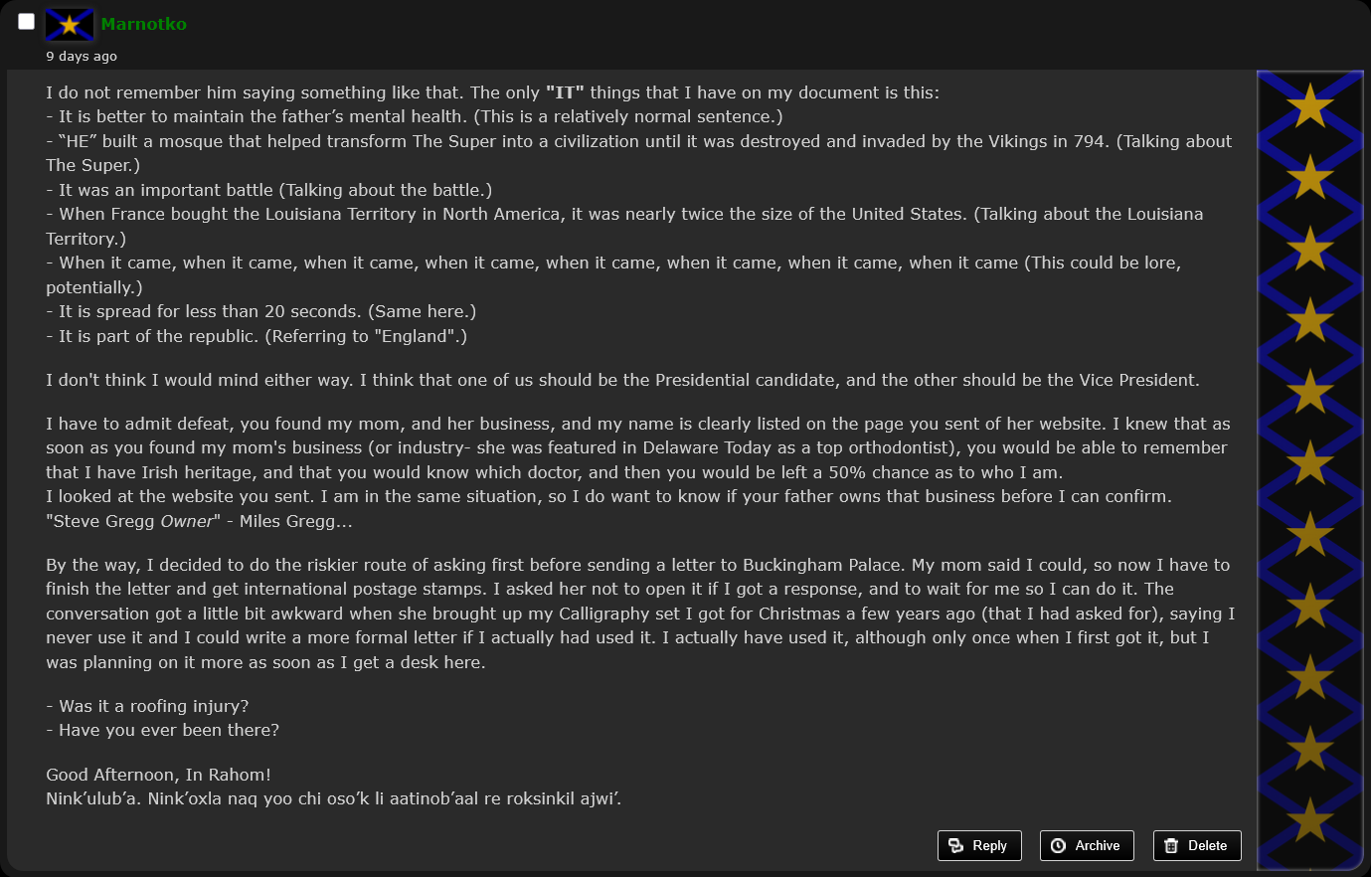The height and width of the screenshot is (877, 1372).
Task: Click the italic "Owner" word after Steve Gregg
Action: pyautogui.click(x=186, y=521)
